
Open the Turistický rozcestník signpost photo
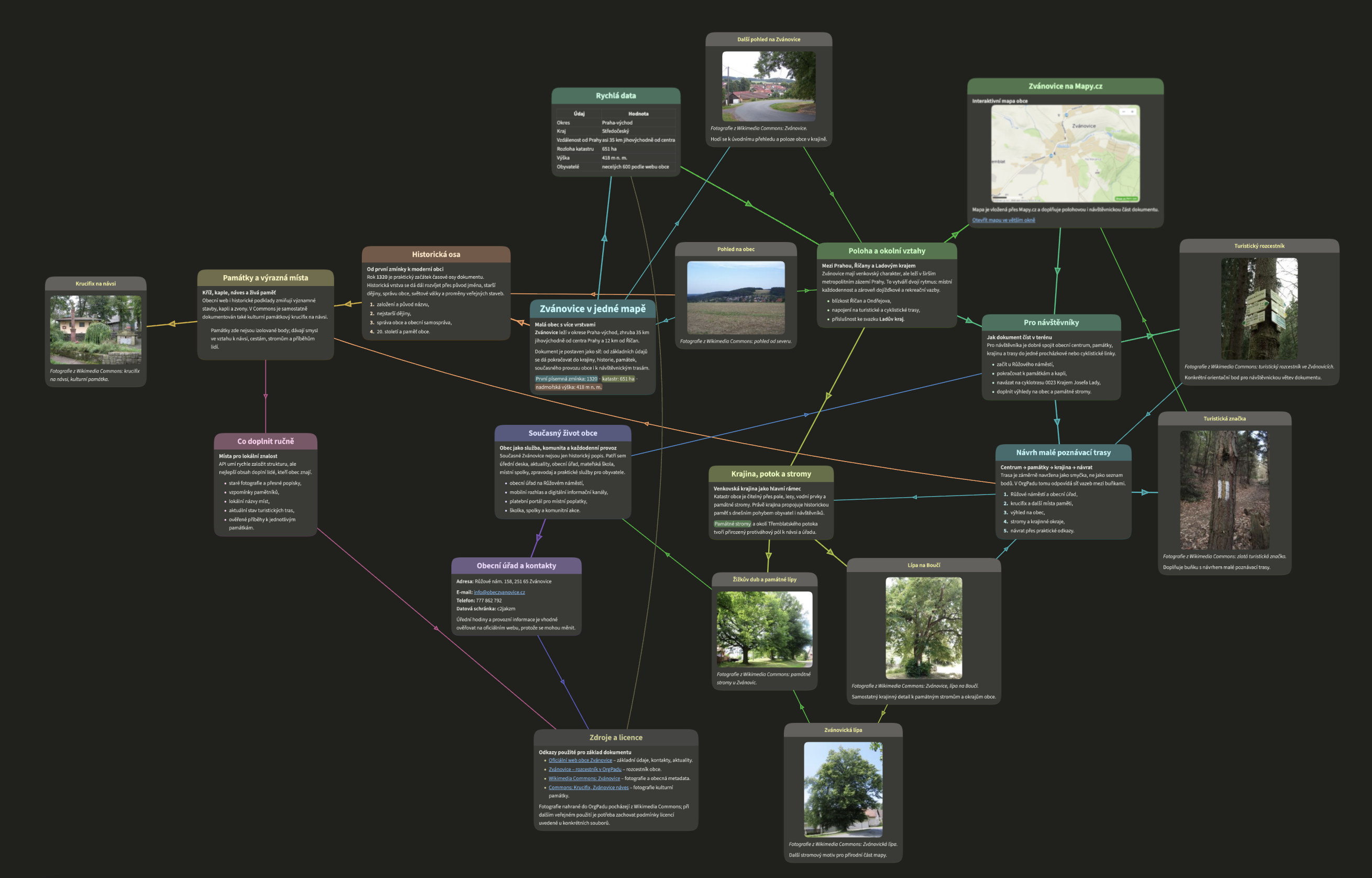(x=1259, y=309)
